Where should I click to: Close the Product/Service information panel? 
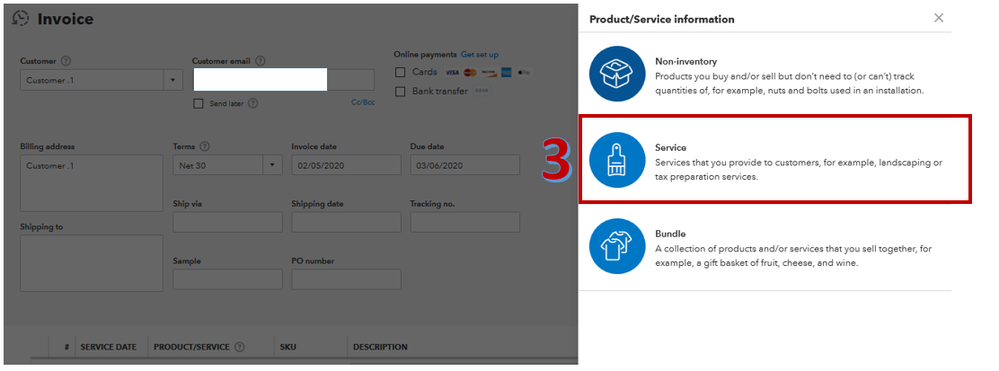pos(938,18)
